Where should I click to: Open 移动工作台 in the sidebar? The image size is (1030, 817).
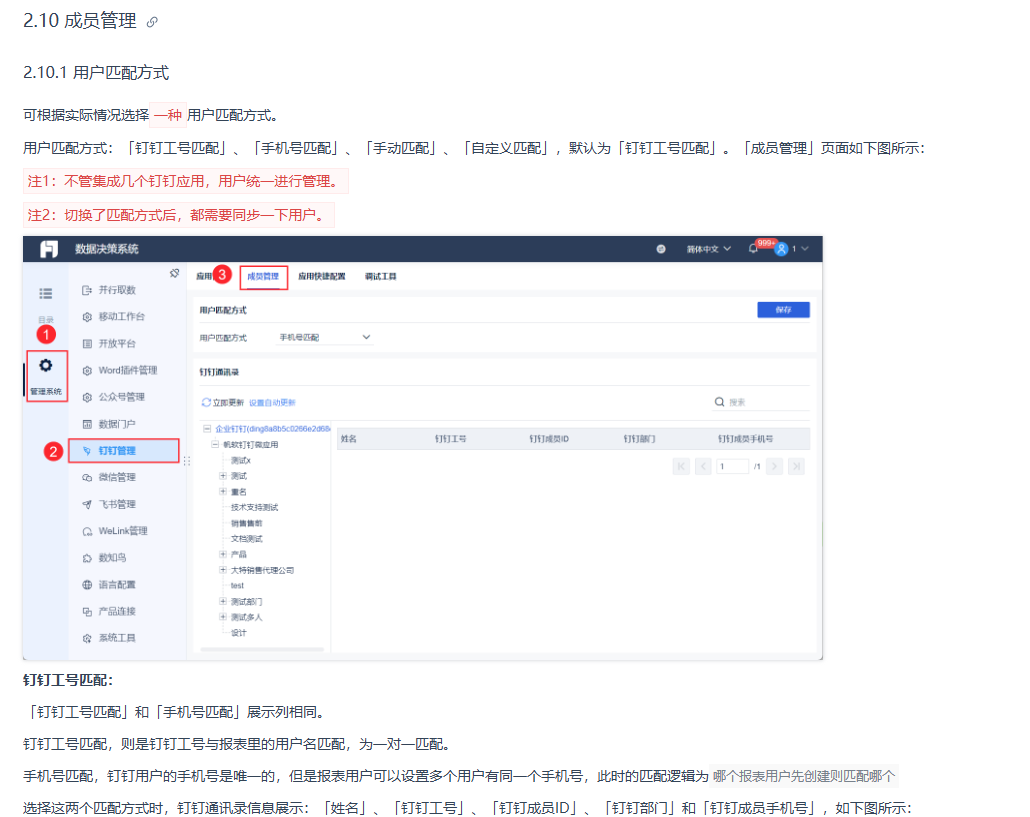pyautogui.click(x=121, y=317)
